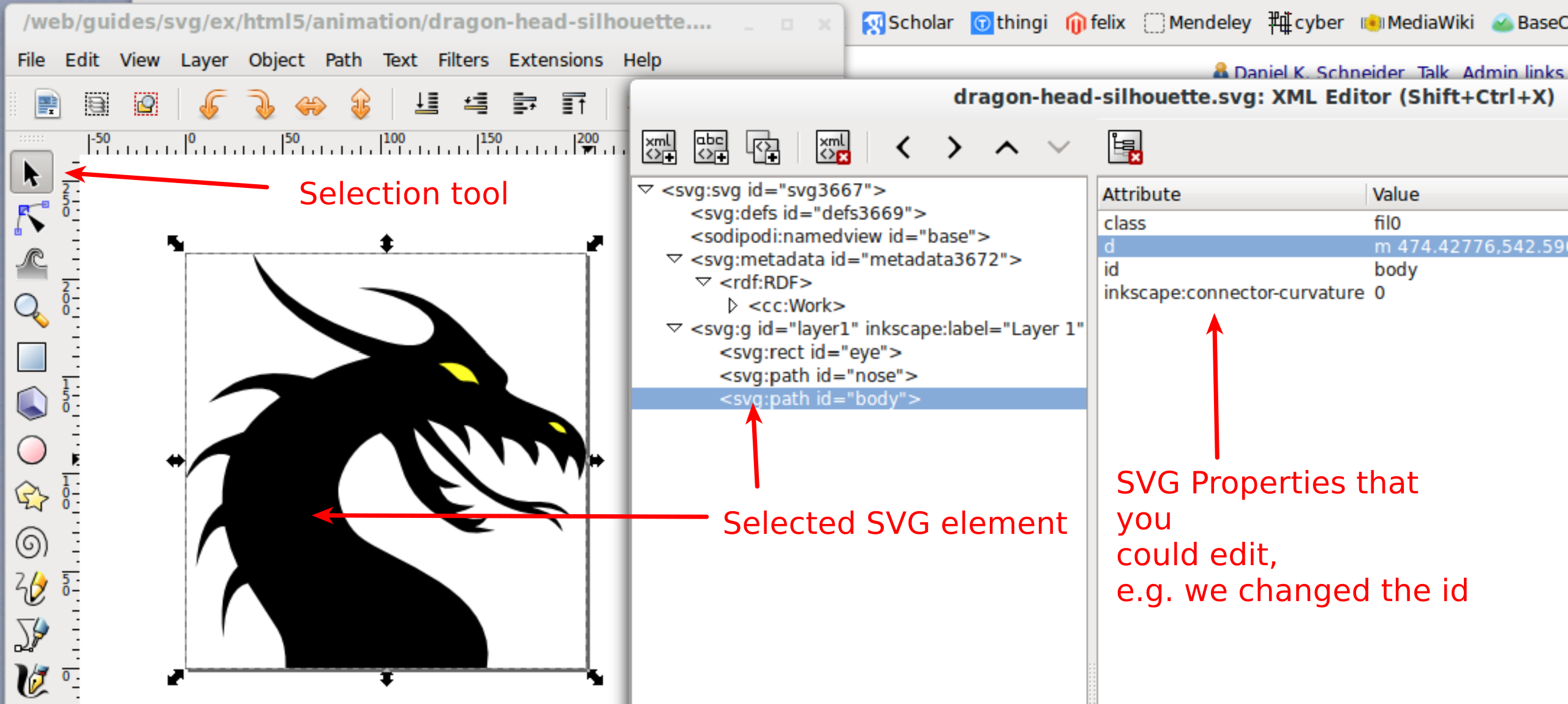This screenshot has width=1568, height=704.
Task: Click the Delete attribute icon
Action: coord(1125,147)
